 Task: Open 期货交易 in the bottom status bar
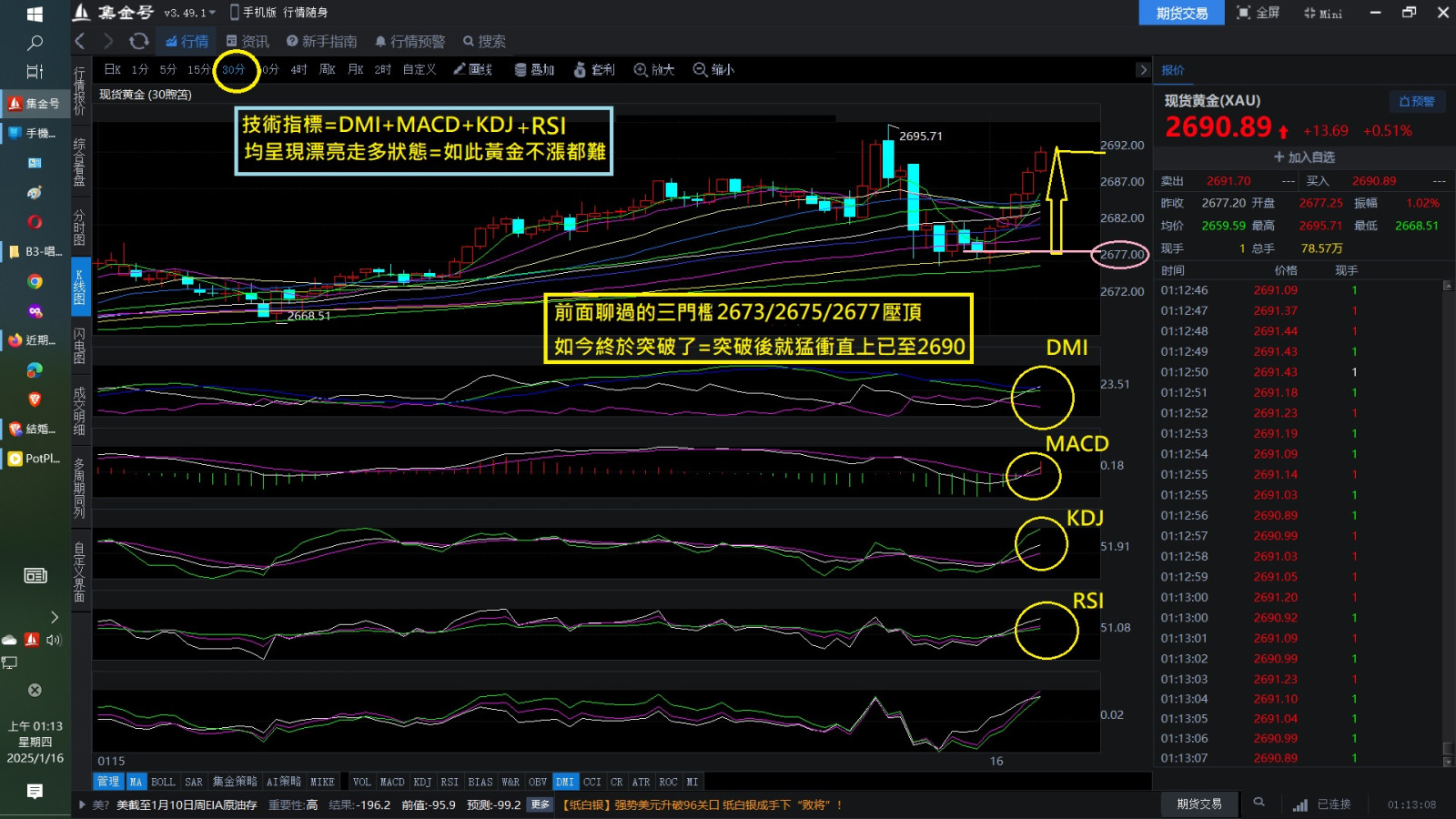point(1199,804)
